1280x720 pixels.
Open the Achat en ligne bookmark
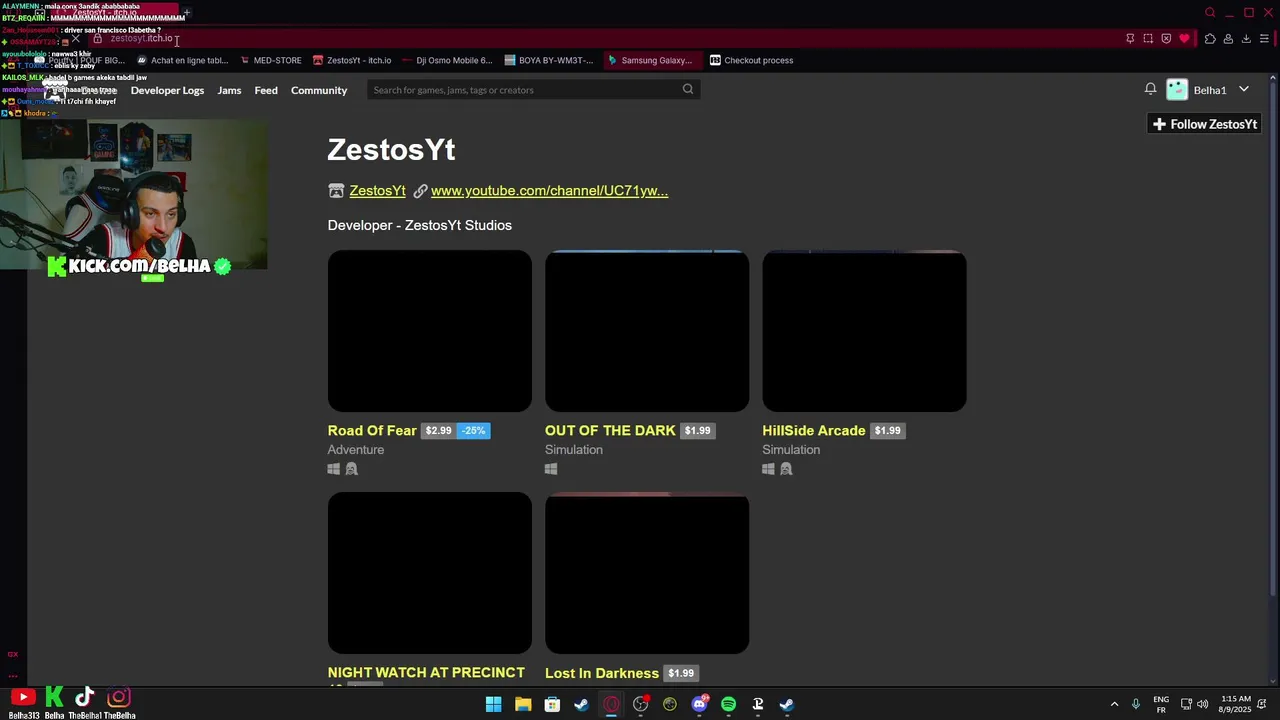click(x=182, y=60)
